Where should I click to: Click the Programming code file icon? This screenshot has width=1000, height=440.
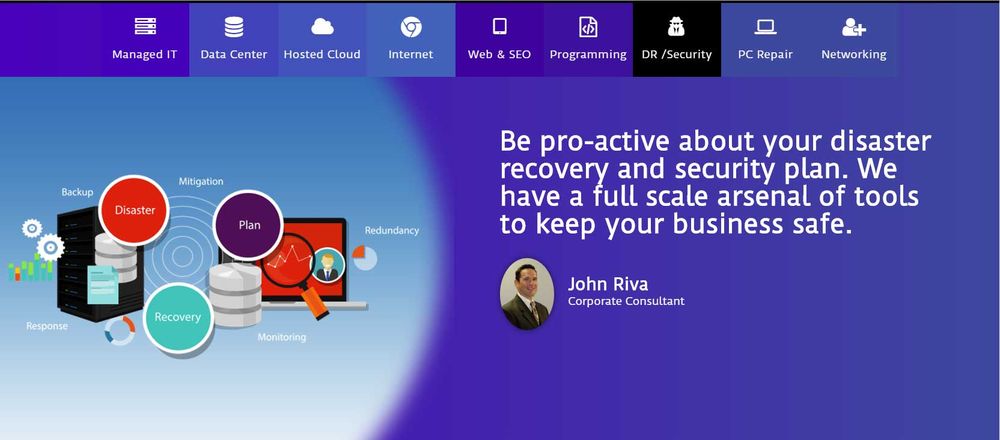pyautogui.click(x=588, y=27)
